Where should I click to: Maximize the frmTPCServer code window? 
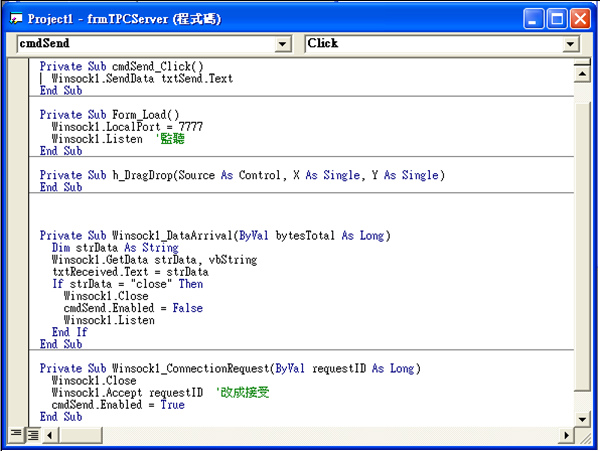point(557,19)
